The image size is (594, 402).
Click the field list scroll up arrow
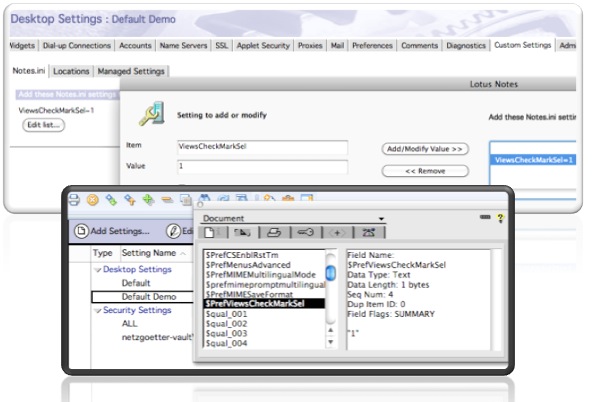click(331, 330)
